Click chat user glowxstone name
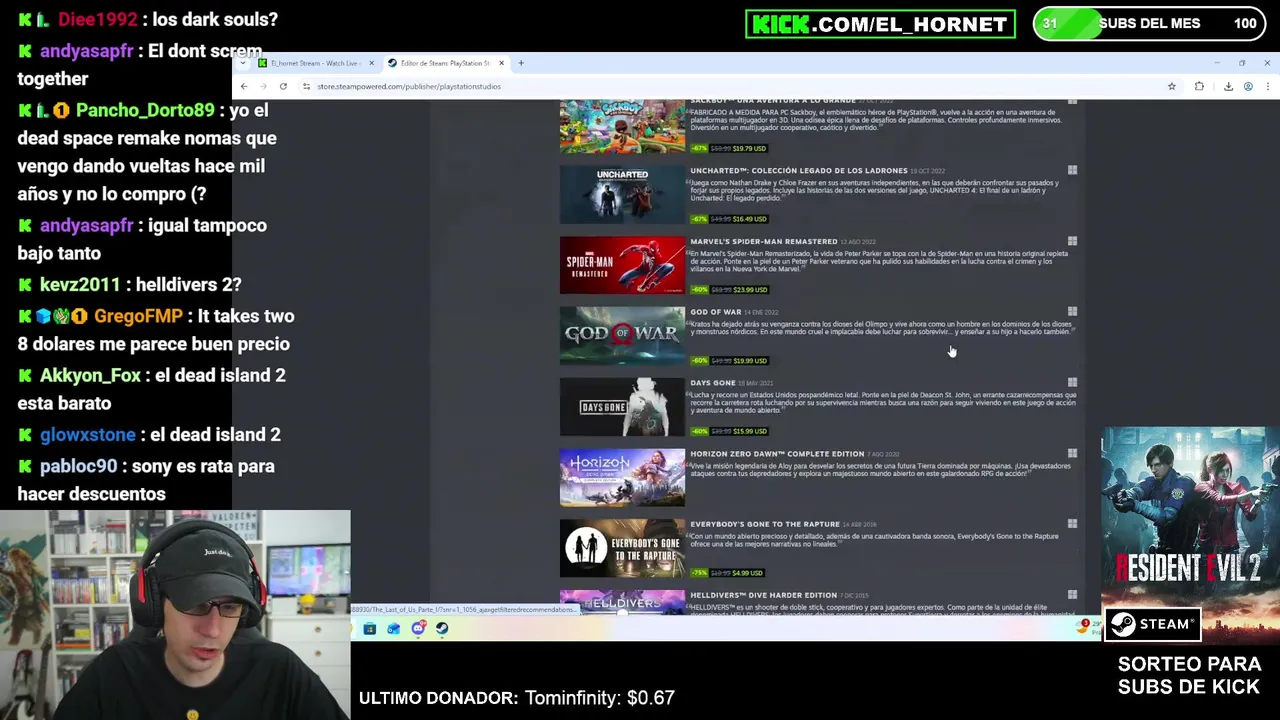Image resolution: width=1280 pixels, height=720 pixels. pos(88,435)
